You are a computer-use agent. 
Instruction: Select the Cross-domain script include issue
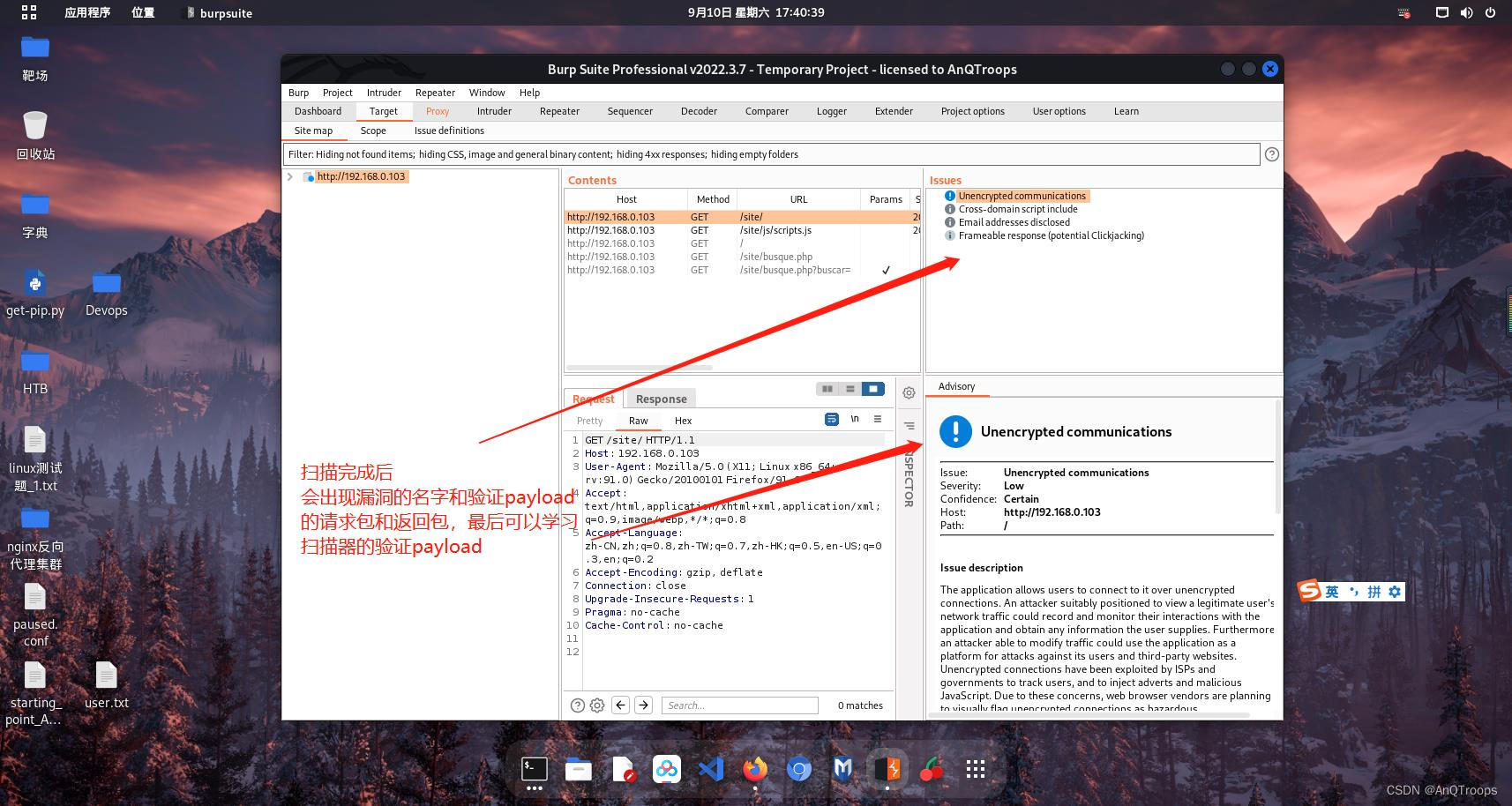tap(1018, 209)
